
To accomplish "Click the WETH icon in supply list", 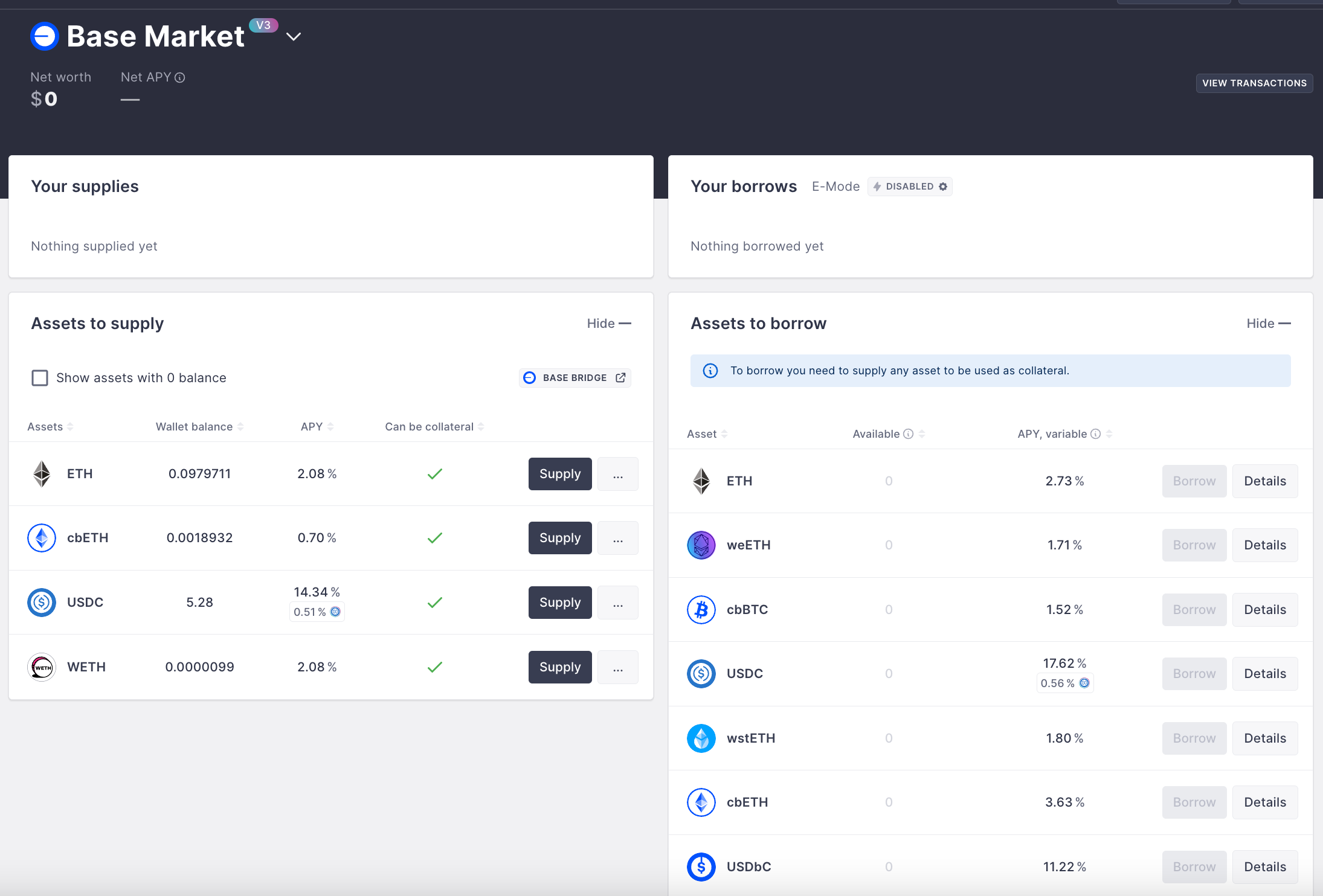I will pyautogui.click(x=42, y=667).
